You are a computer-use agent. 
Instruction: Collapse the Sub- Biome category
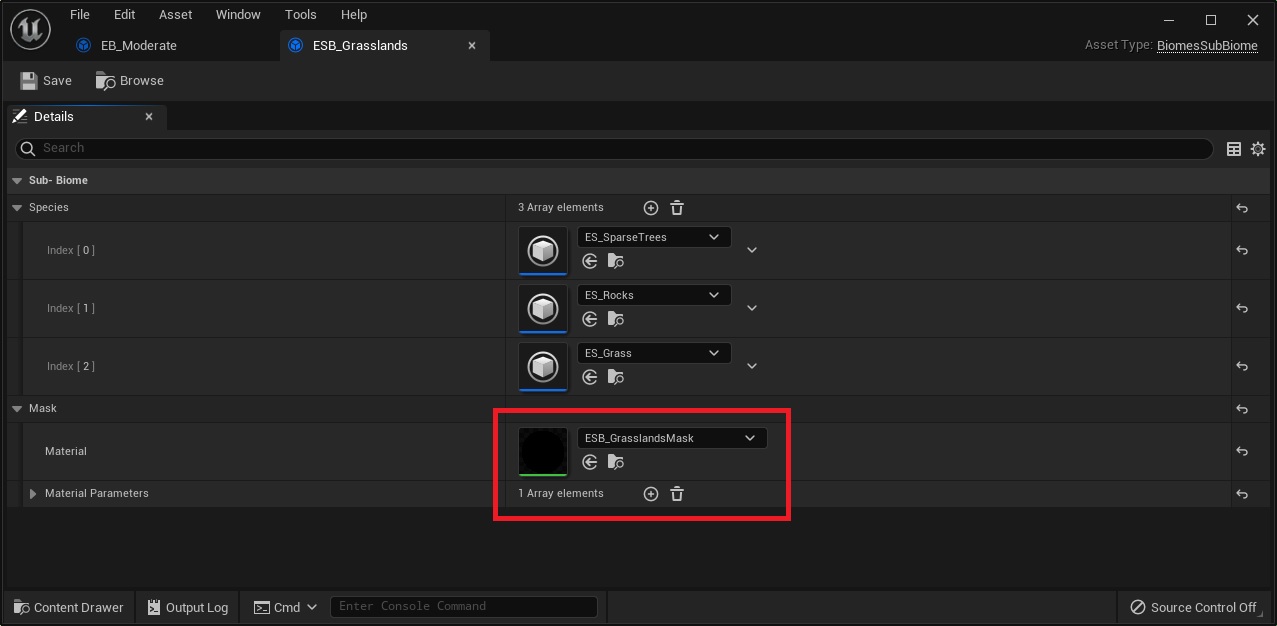(18, 181)
